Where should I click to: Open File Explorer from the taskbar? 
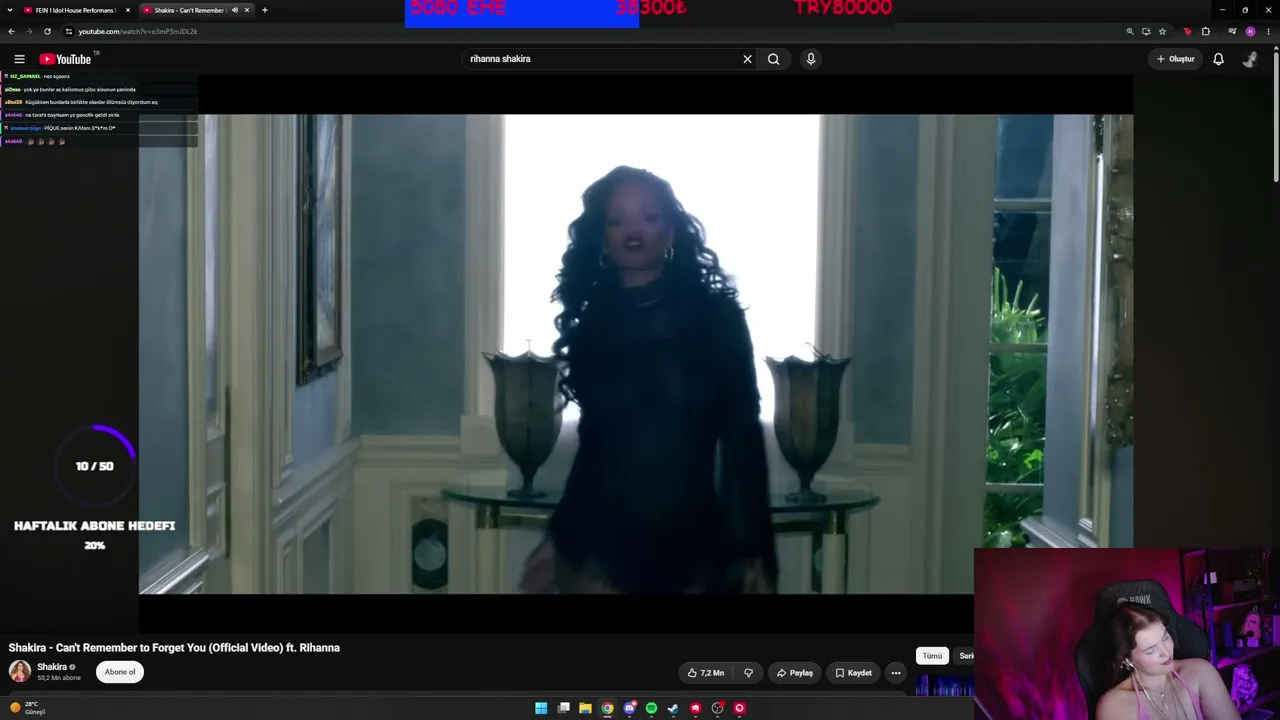tap(585, 708)
